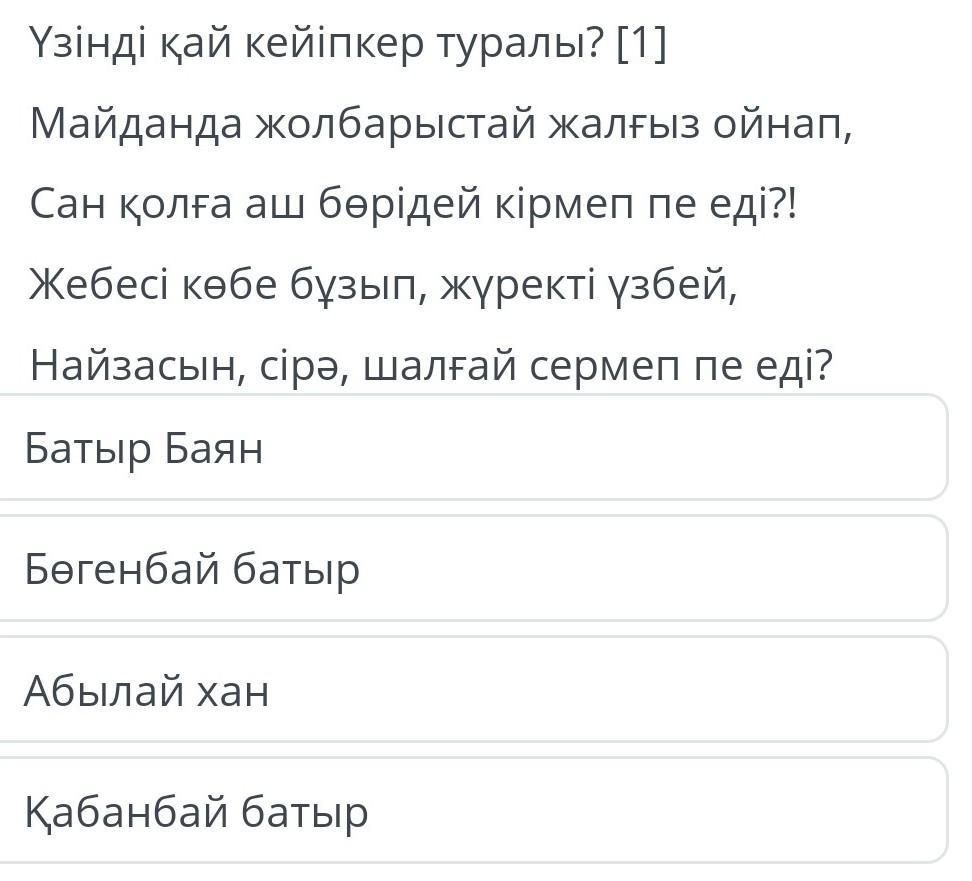
Task: Click the poem line Майданда жолбарыстай жалғыз ойнап
Action: tap(441, 125)
